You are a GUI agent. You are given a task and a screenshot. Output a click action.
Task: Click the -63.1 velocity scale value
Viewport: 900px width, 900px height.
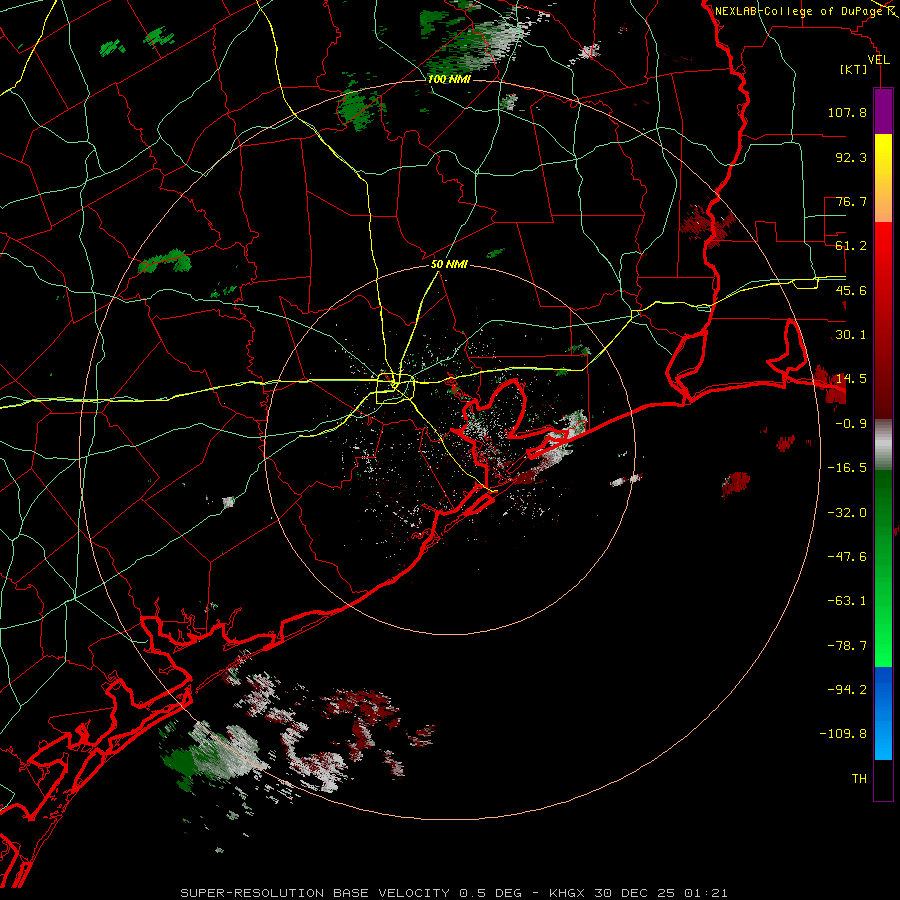click(847, 601)
